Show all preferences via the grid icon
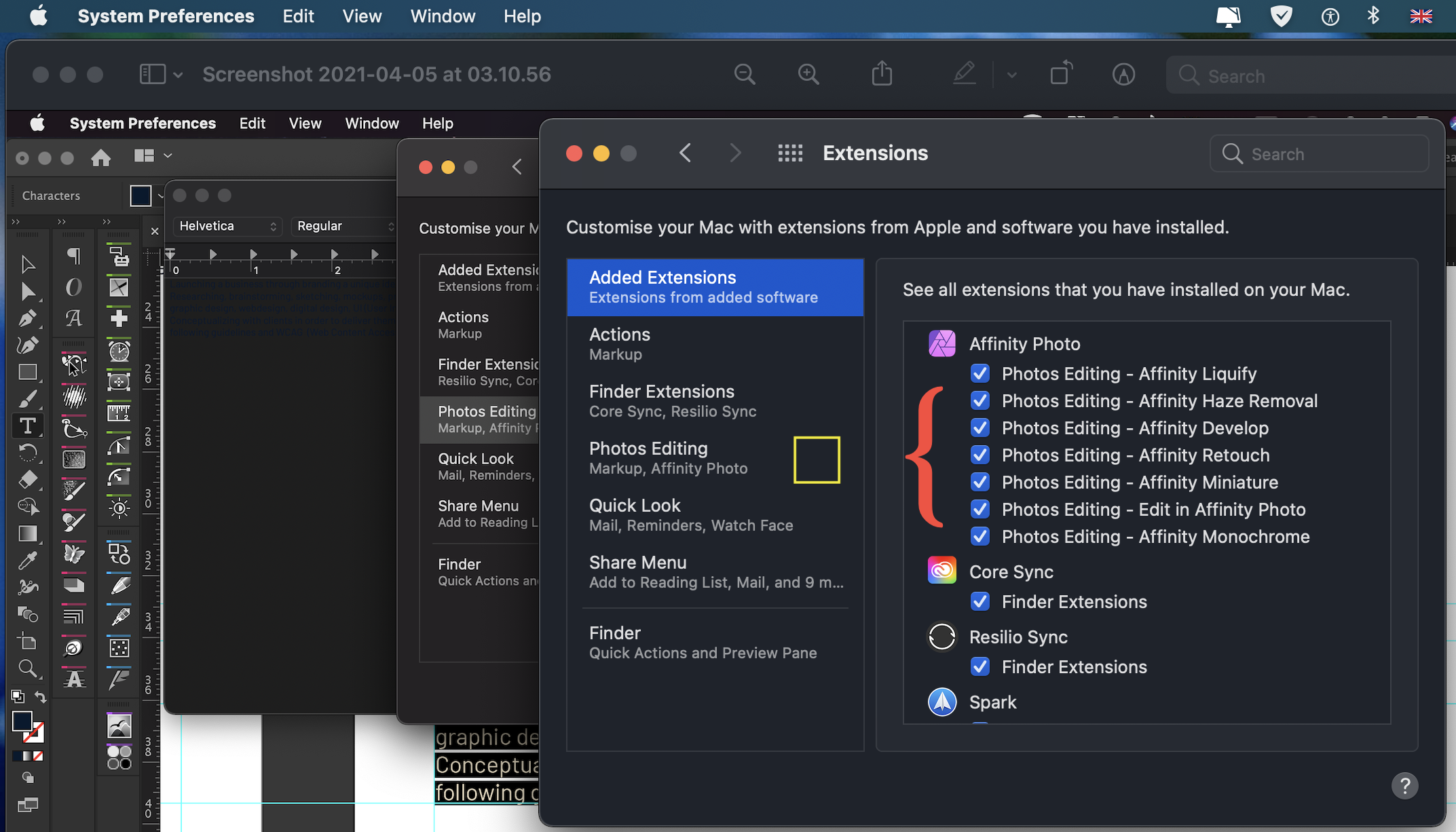The width and height of the screenshot is (1456, 832). tap(790, 153)
